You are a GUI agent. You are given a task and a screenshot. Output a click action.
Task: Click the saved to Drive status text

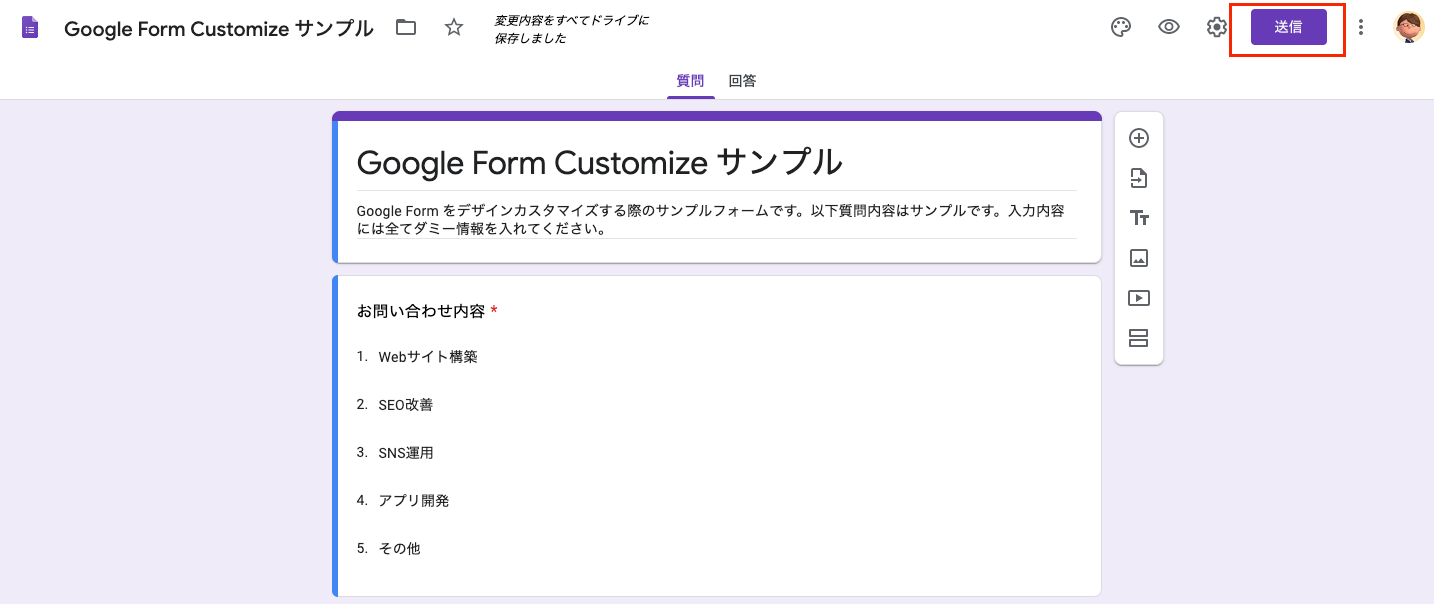[x=571, y=29]
